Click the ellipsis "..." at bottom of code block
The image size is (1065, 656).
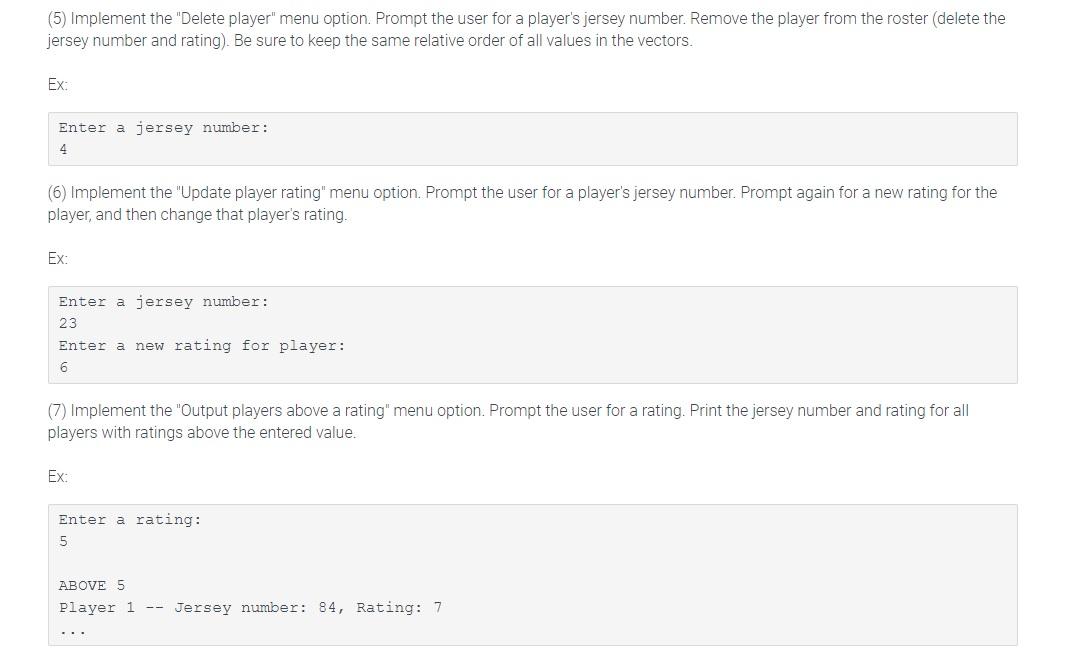(x=72, y=632)
